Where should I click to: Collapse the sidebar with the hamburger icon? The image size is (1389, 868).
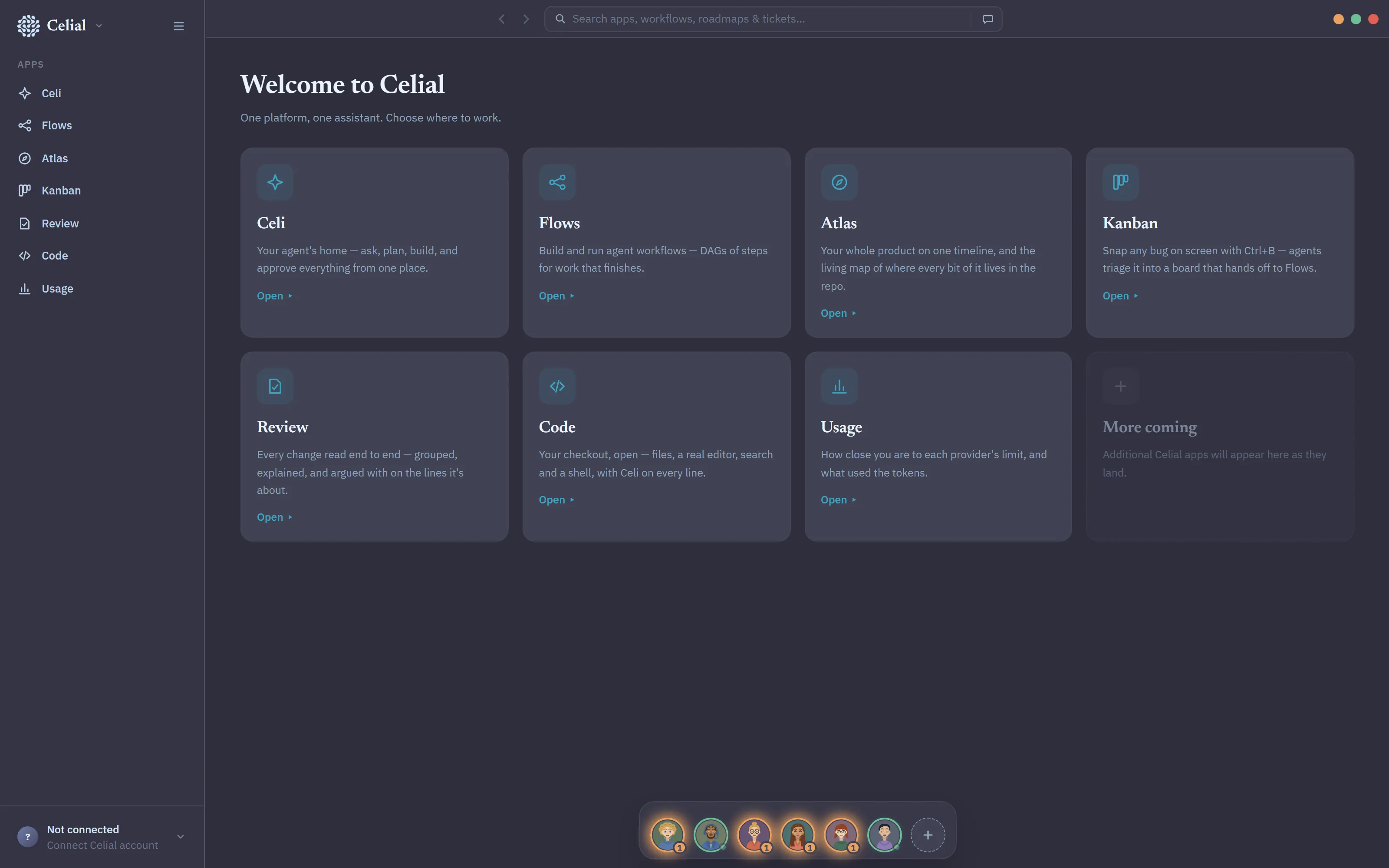click(x=178, y=26)
